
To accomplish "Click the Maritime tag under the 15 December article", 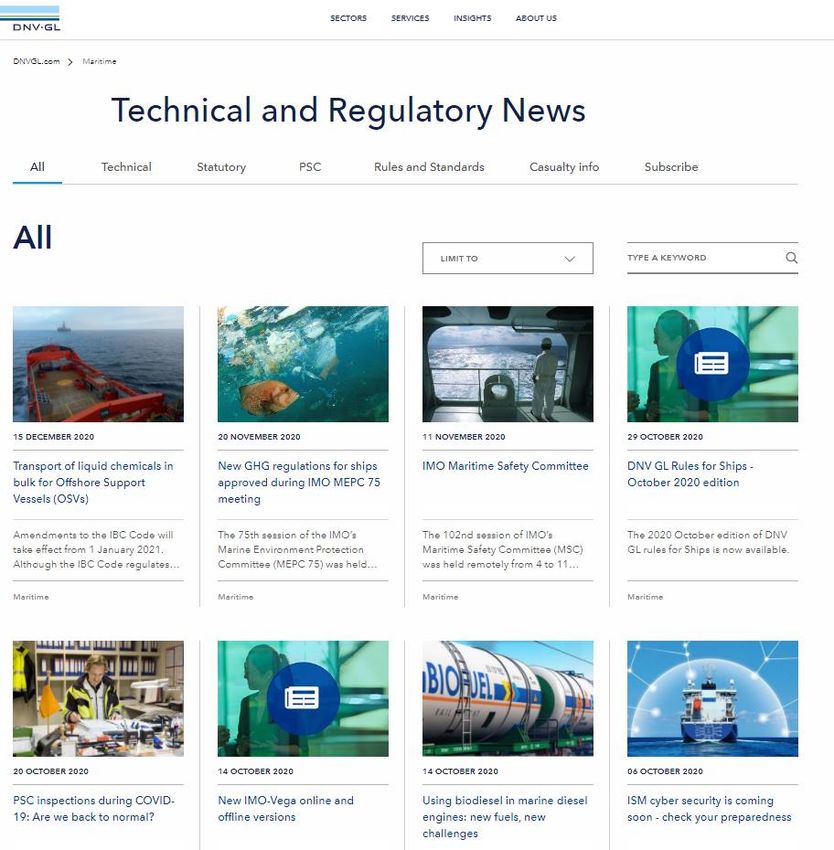I will point(31,597).
